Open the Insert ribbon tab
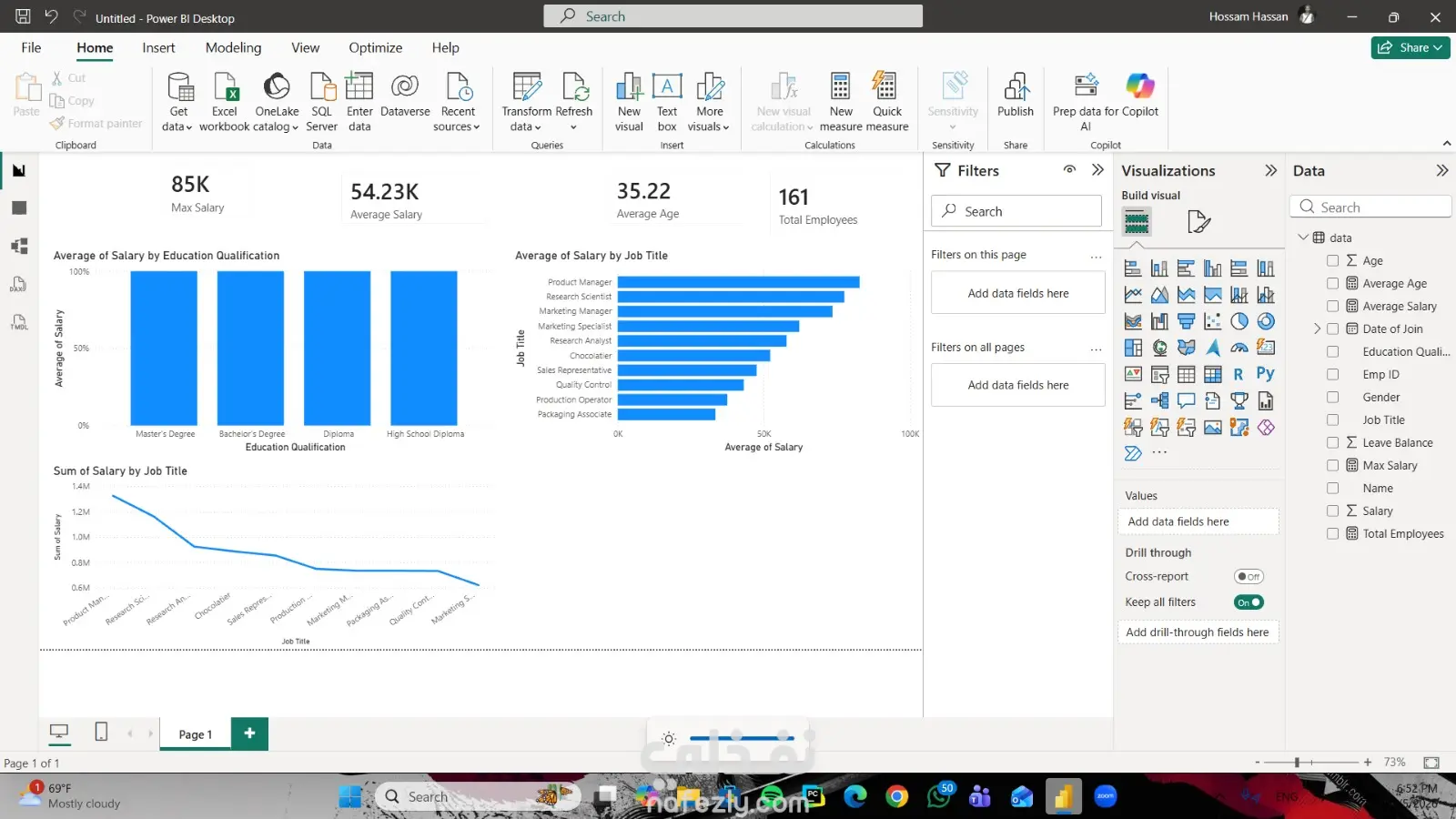This screenshot has width=1456, height=819. click(x=158, y=47)
